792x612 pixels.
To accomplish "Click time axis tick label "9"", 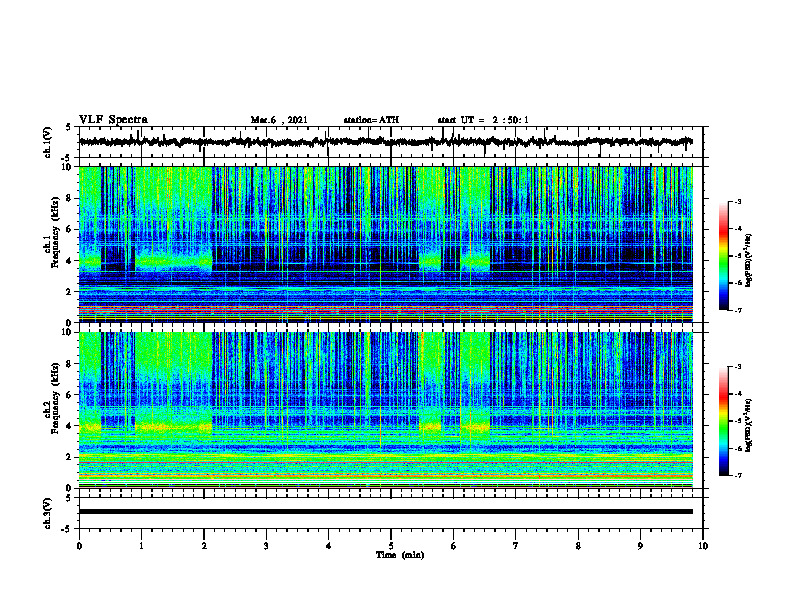I will 640,546.
